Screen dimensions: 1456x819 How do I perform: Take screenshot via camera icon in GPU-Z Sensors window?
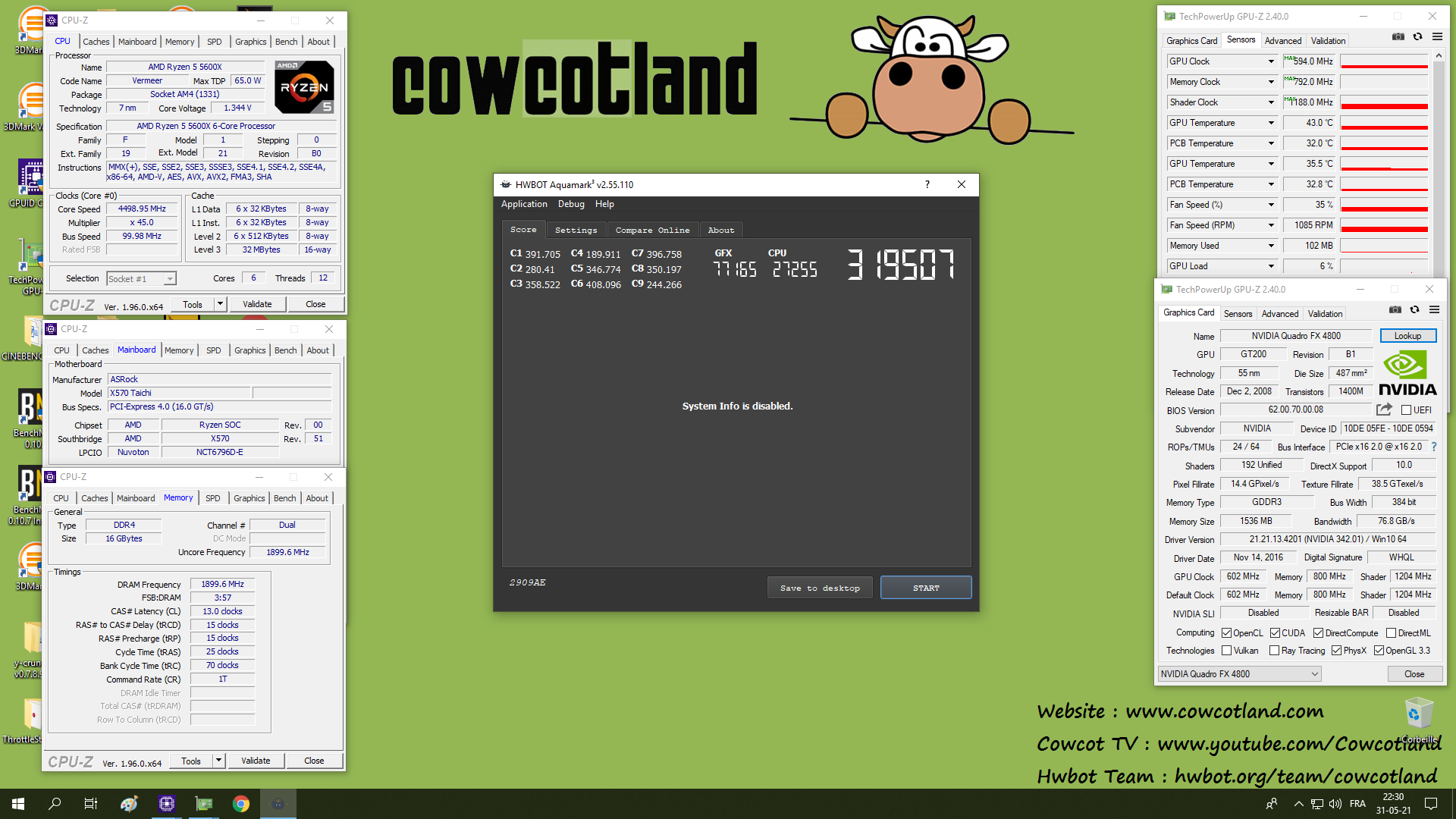click(1398, 37)
